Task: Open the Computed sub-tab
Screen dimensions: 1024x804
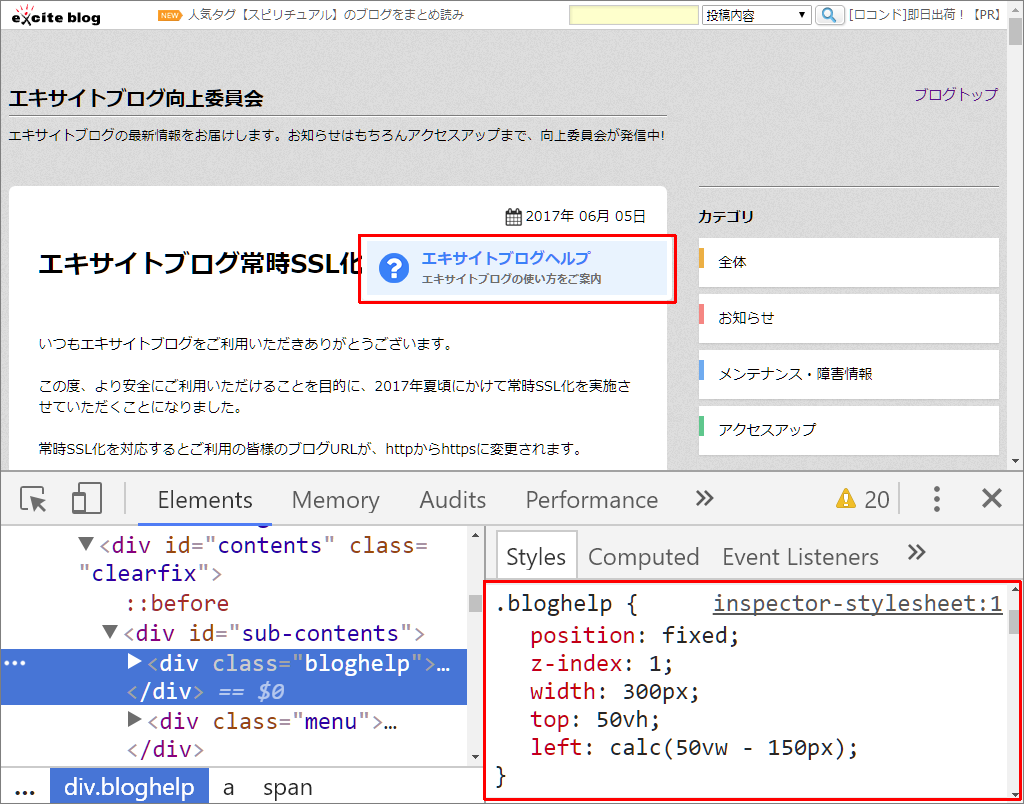Action: (643, 556)
